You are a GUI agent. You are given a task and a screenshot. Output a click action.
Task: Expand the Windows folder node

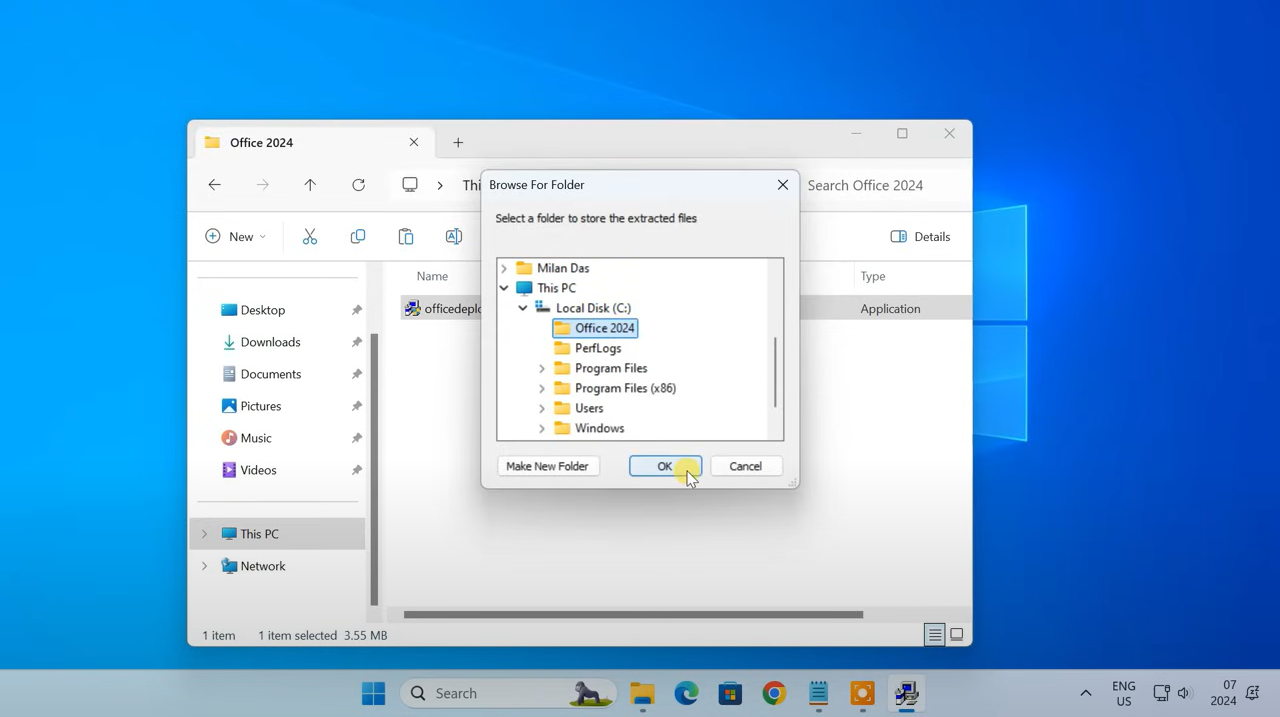542,428
